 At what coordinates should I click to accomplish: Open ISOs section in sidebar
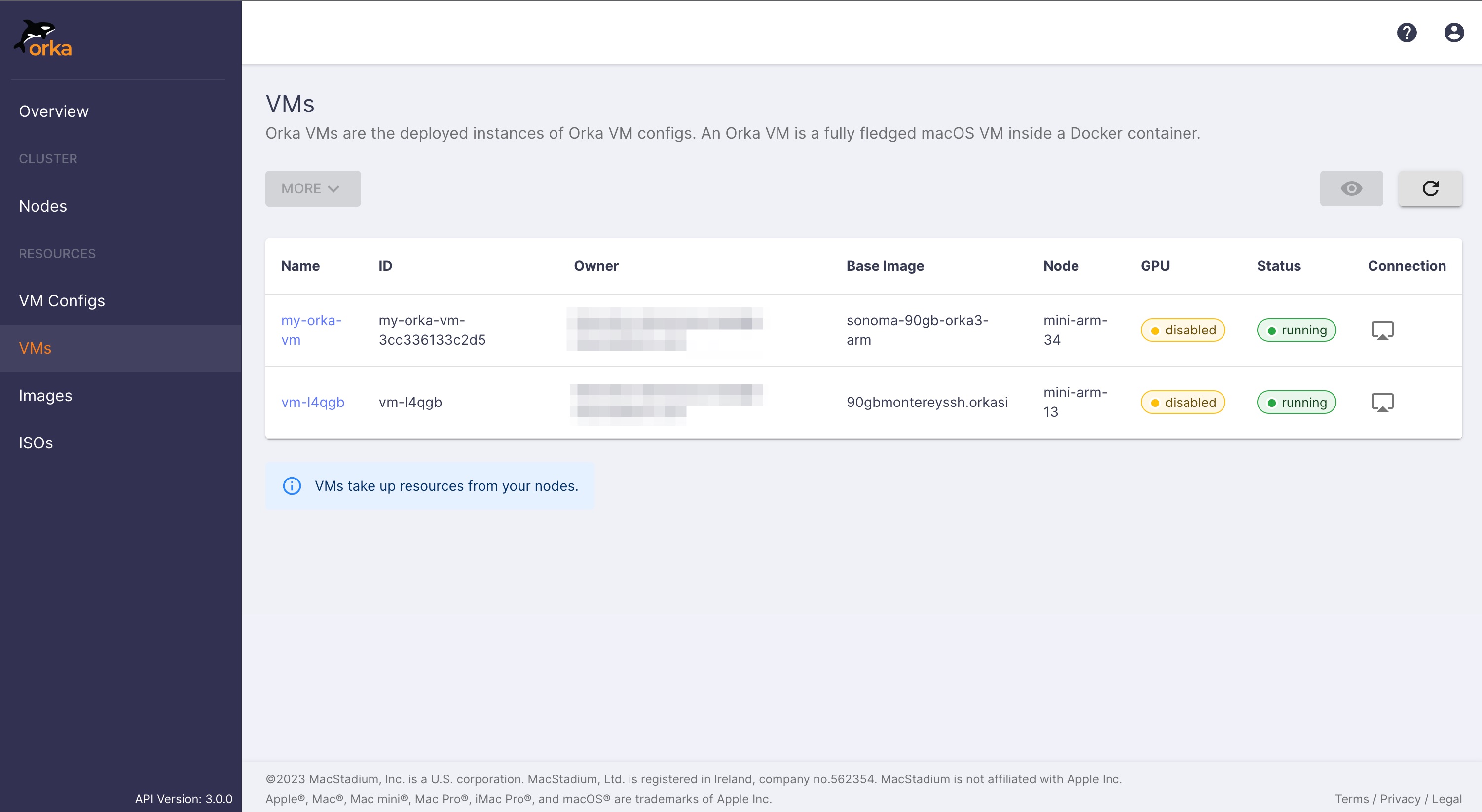(36, 443)
